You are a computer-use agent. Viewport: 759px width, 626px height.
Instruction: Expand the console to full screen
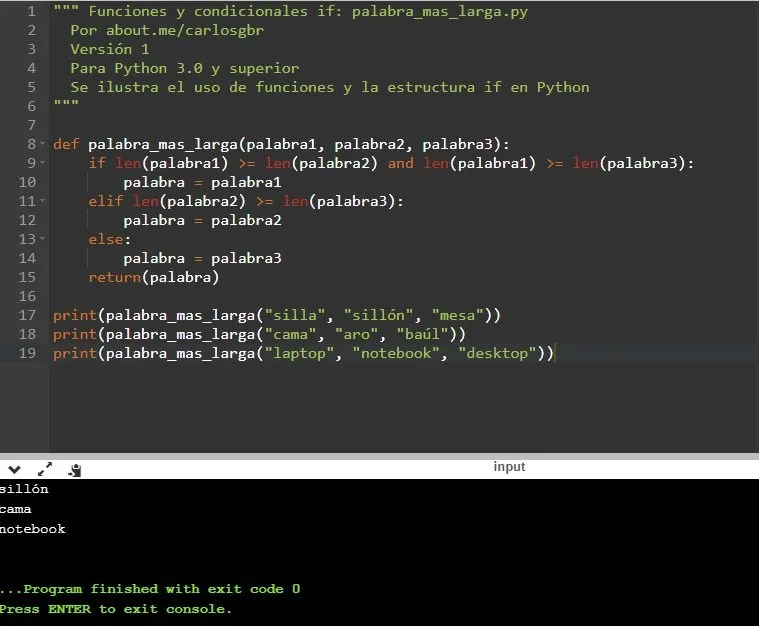point(45,469)
